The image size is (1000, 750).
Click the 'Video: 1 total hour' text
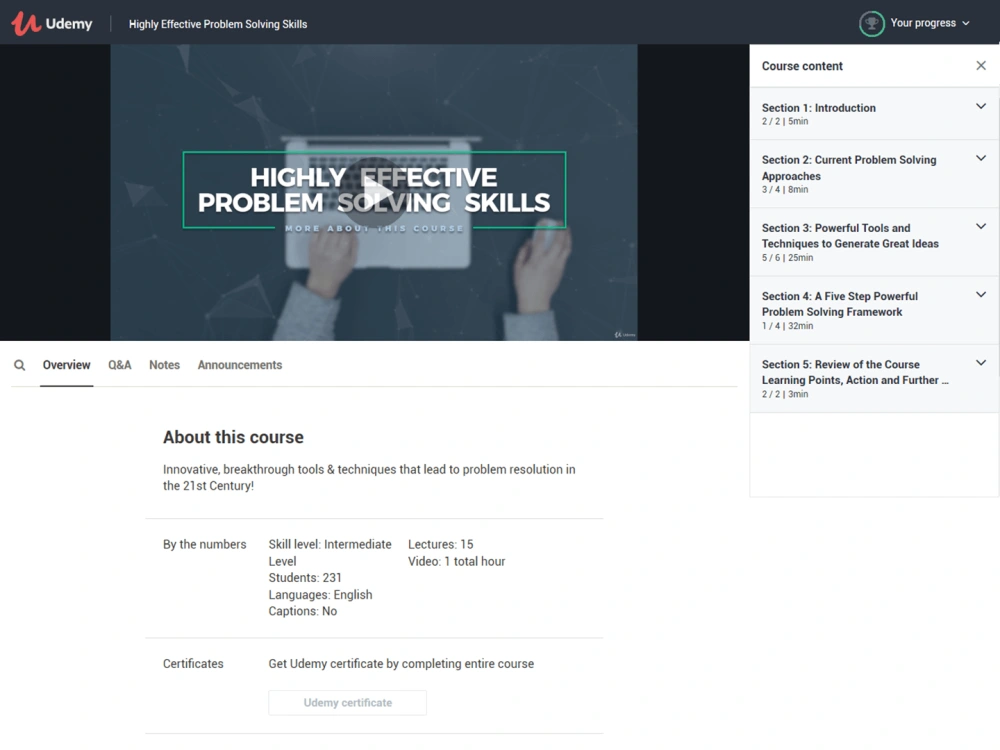tap(457, 561)
